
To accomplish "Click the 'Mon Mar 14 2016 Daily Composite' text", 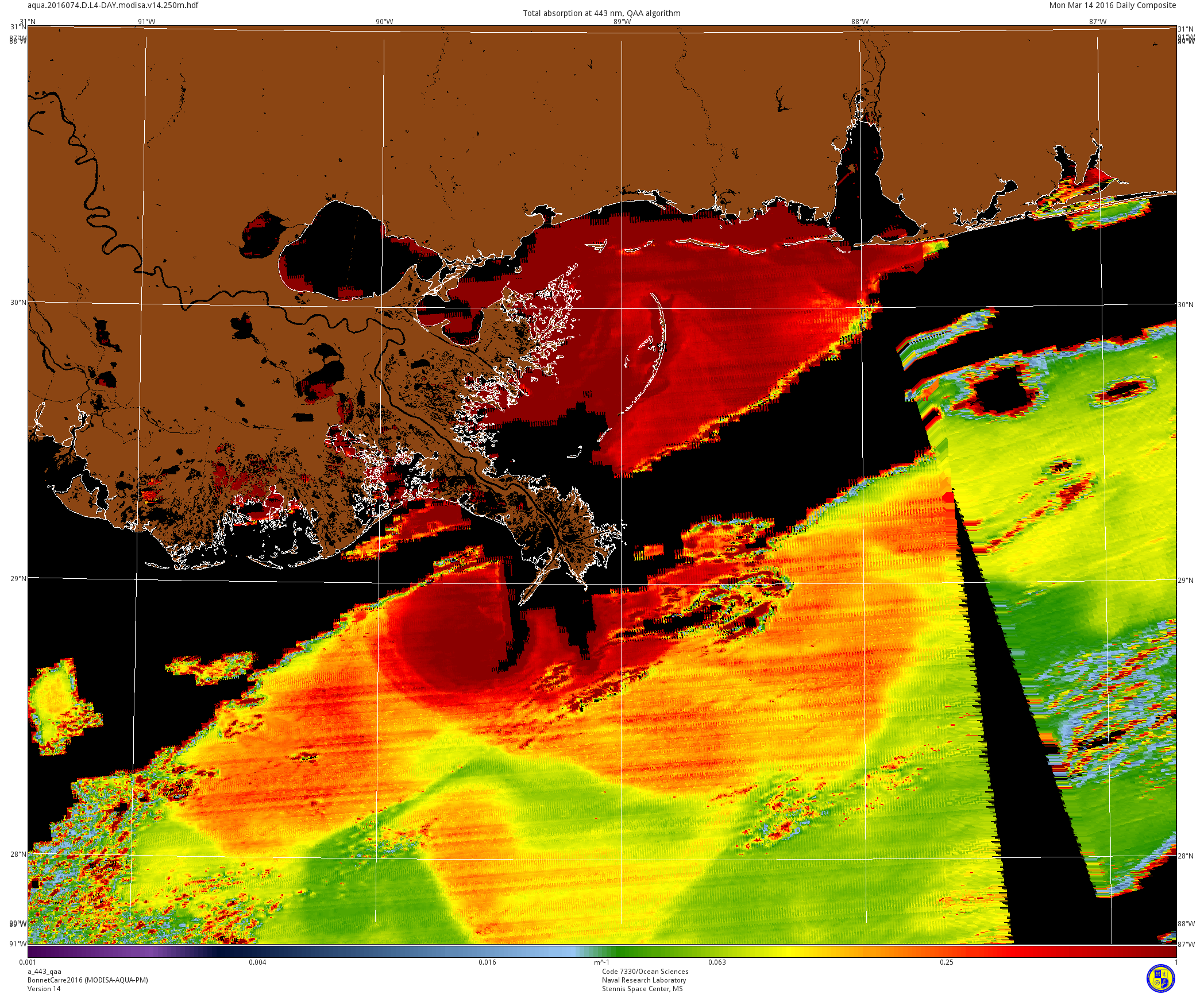I will point(1112,5).
